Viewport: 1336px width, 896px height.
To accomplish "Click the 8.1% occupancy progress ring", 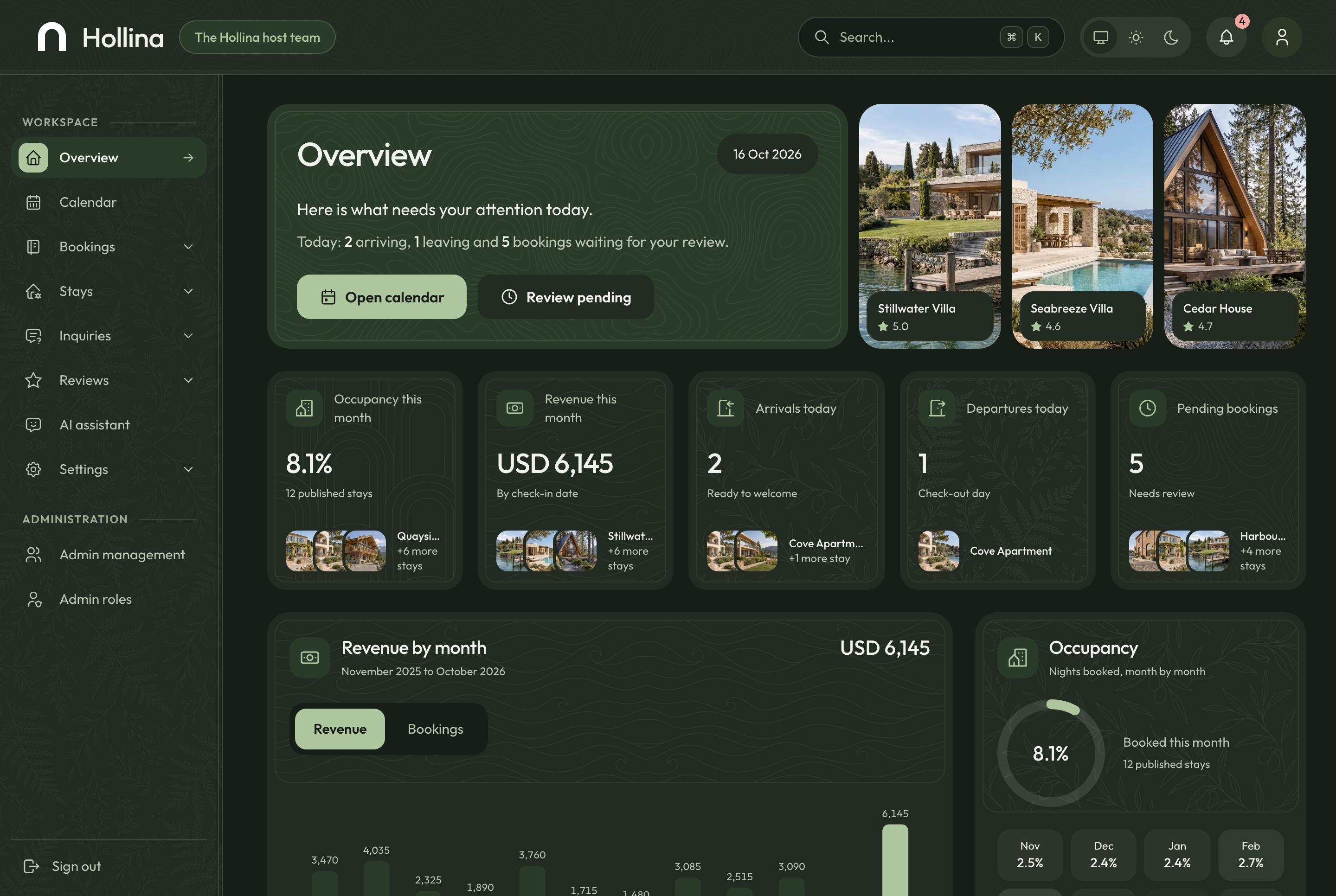I will point(1050,753).
